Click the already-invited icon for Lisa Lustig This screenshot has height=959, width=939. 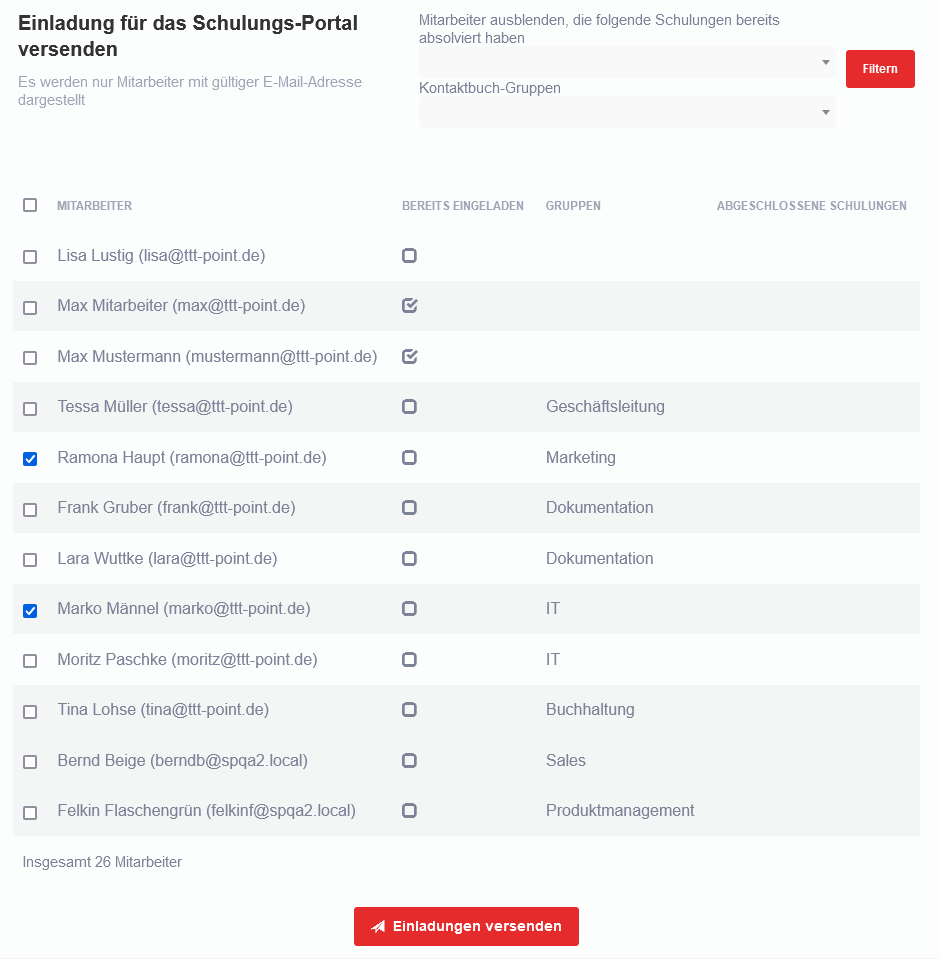(409, 256)
